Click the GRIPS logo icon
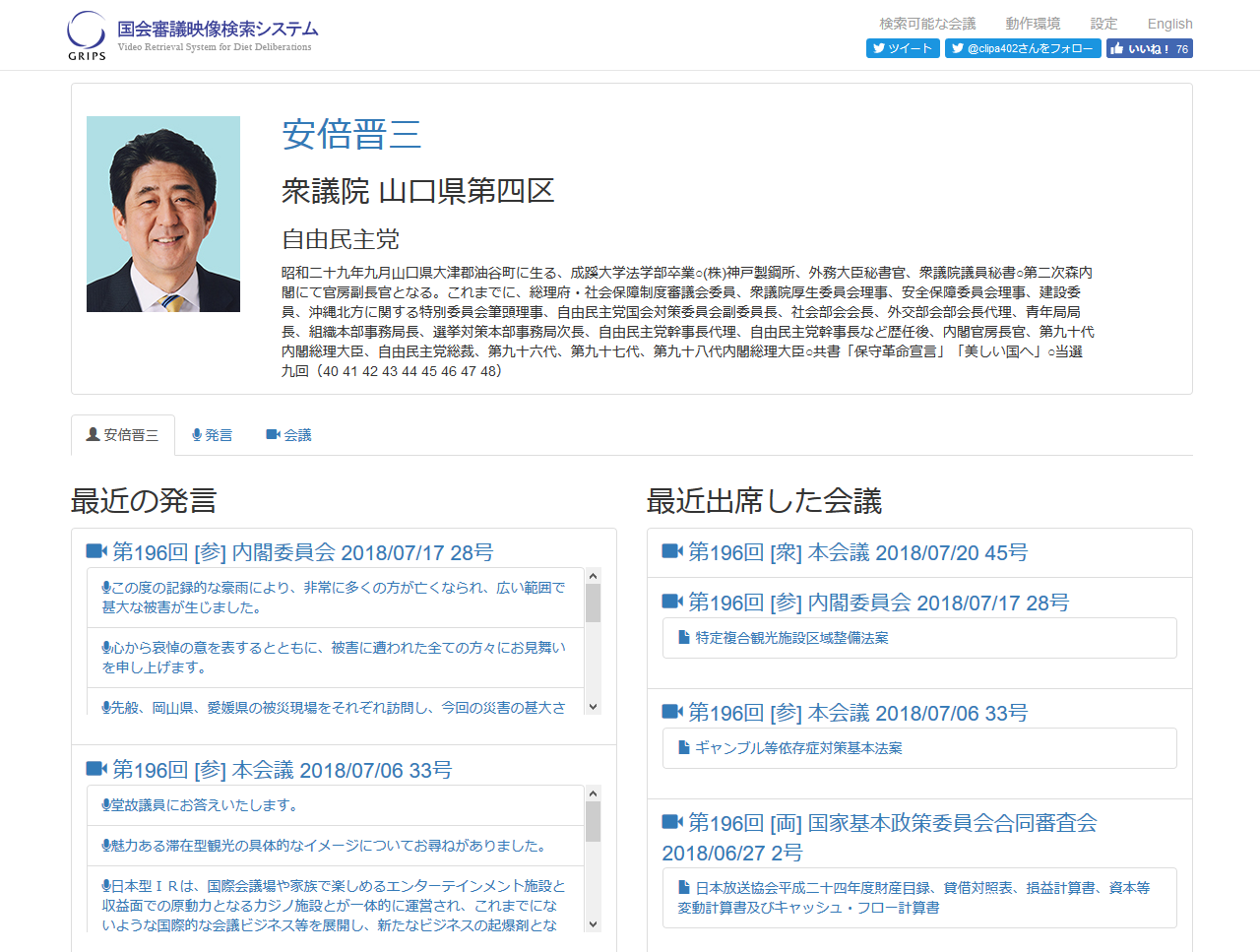This screenshot has width=1260, height=952. pyautogui.click(x=87, y=34)
